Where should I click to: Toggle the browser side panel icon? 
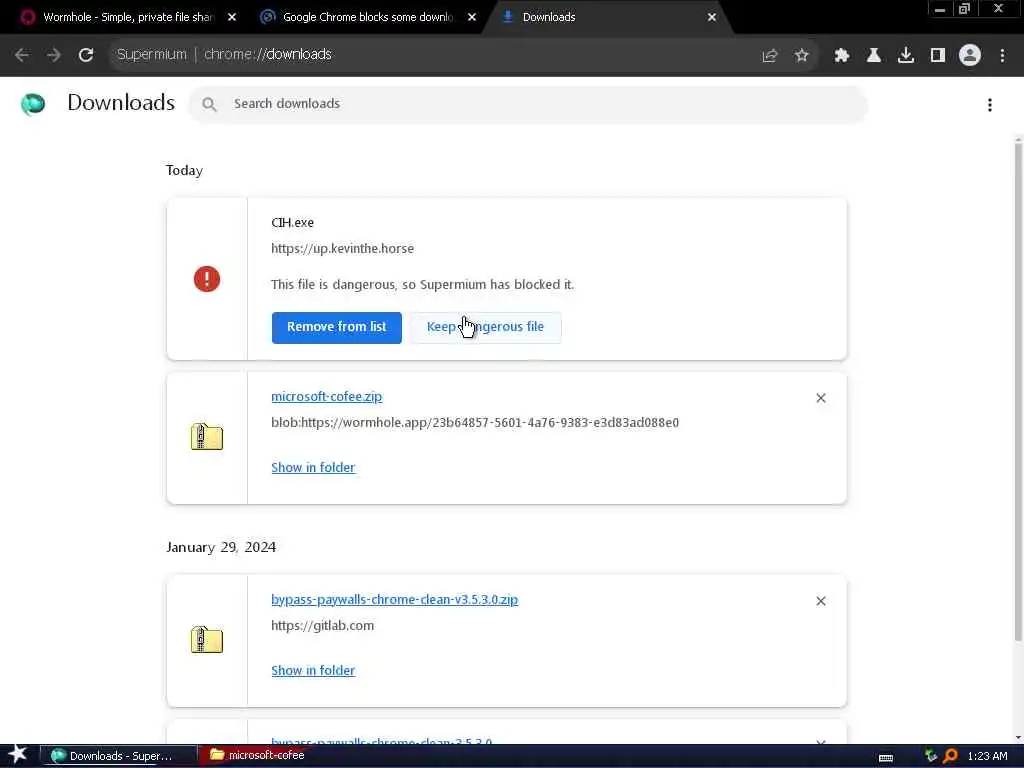pyautogui.click(x=938, y=56)
